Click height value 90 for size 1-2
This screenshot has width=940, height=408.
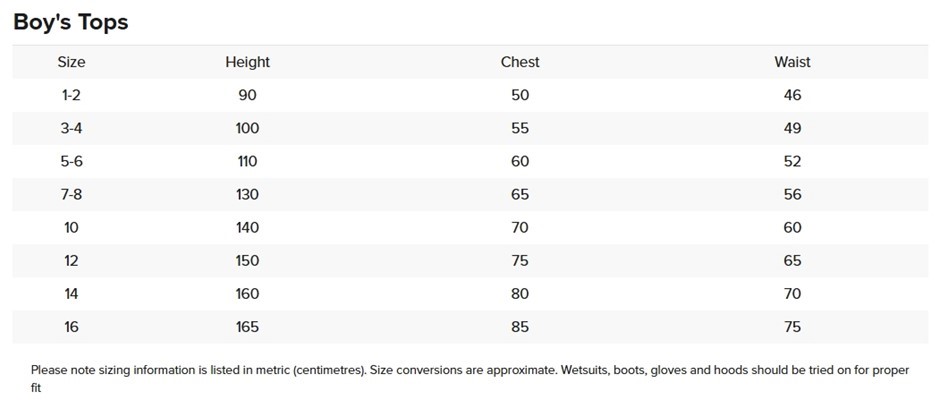(247, 95)
